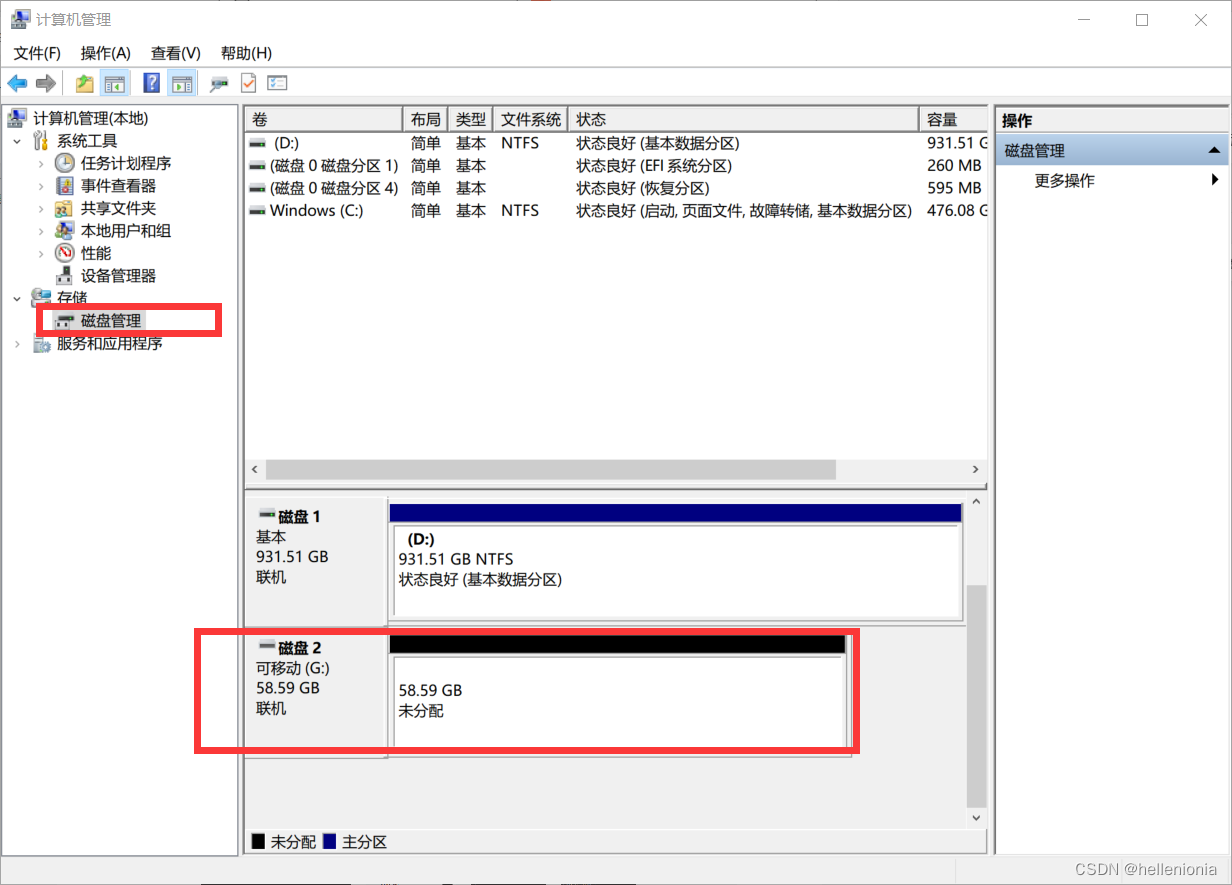Click the Forward arrow toolbar icon
The width and height of the screenshot is (1232, 885).
click(45, 83)
